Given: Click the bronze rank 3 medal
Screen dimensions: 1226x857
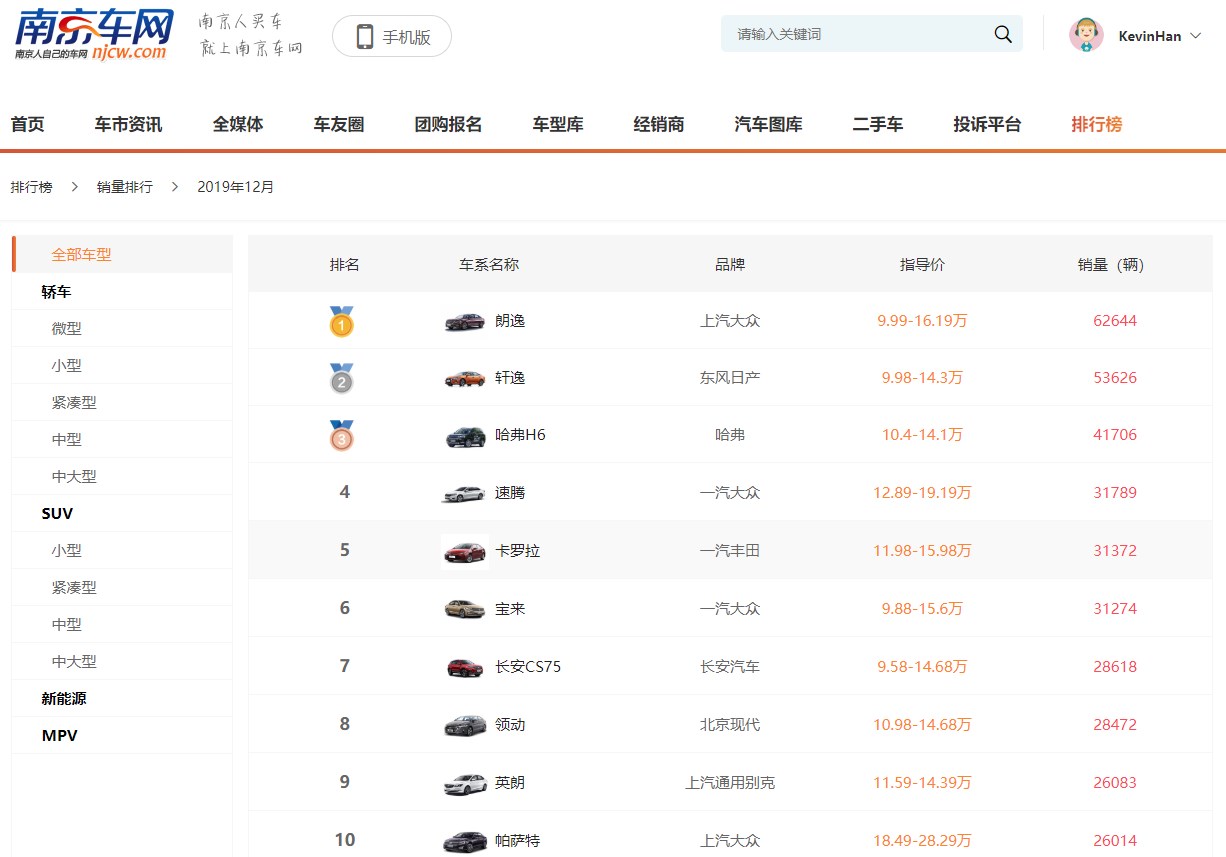Looking at the screenshot, I should [x=342, y=435].
